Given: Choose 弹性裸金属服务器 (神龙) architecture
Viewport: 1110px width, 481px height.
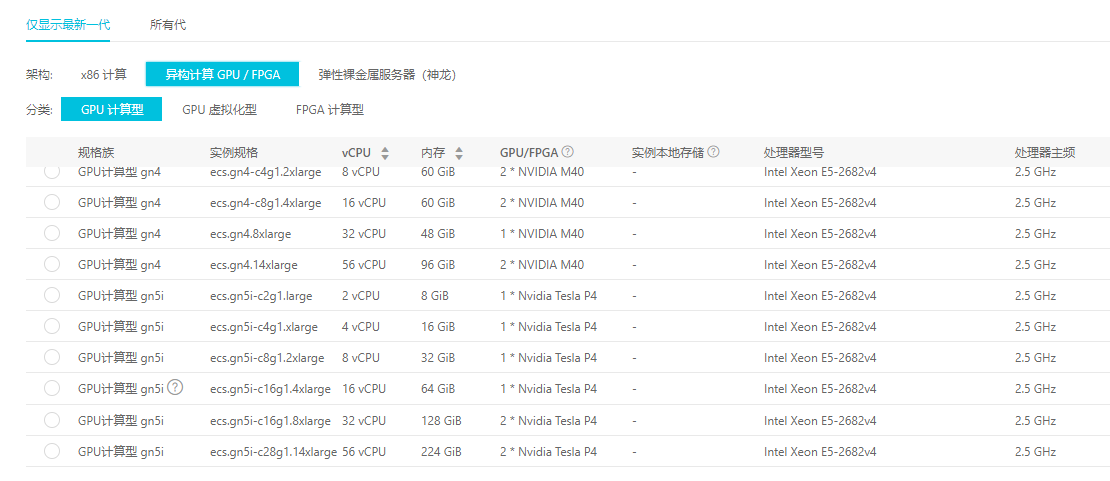Looking at the screenshot, I should click(387, 74).
